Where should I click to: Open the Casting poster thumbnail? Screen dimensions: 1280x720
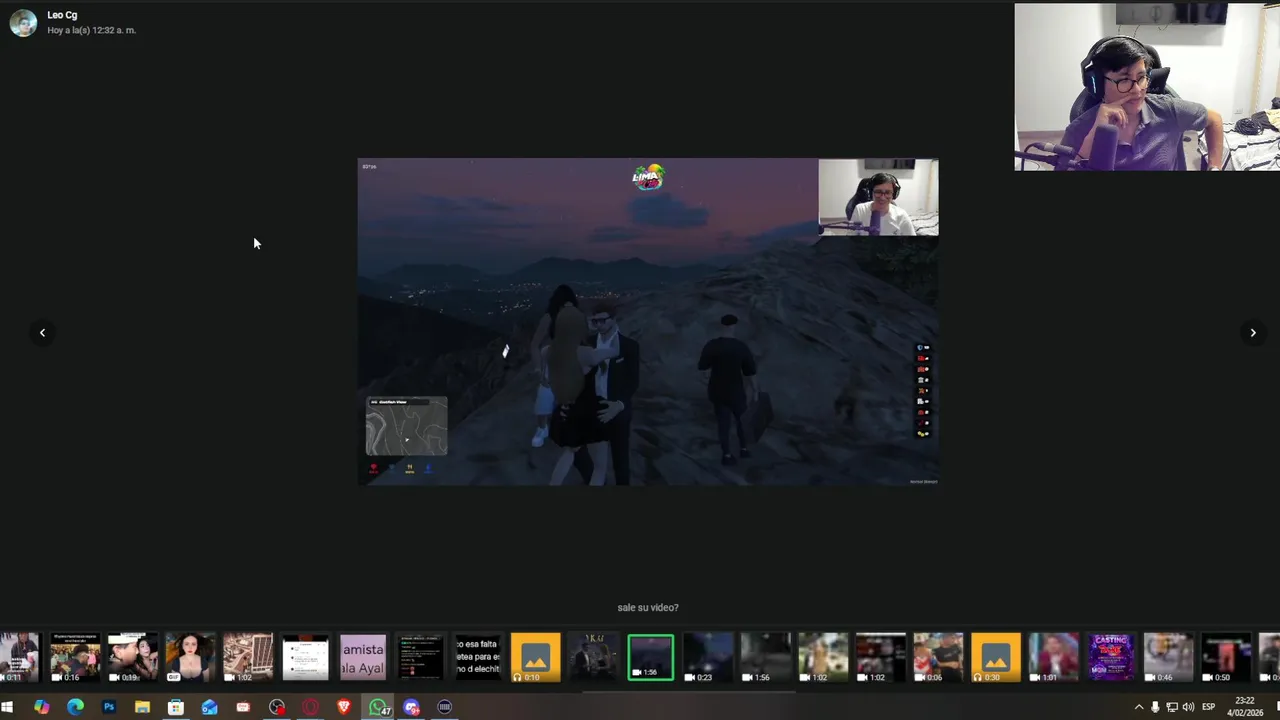[1110, 657]
